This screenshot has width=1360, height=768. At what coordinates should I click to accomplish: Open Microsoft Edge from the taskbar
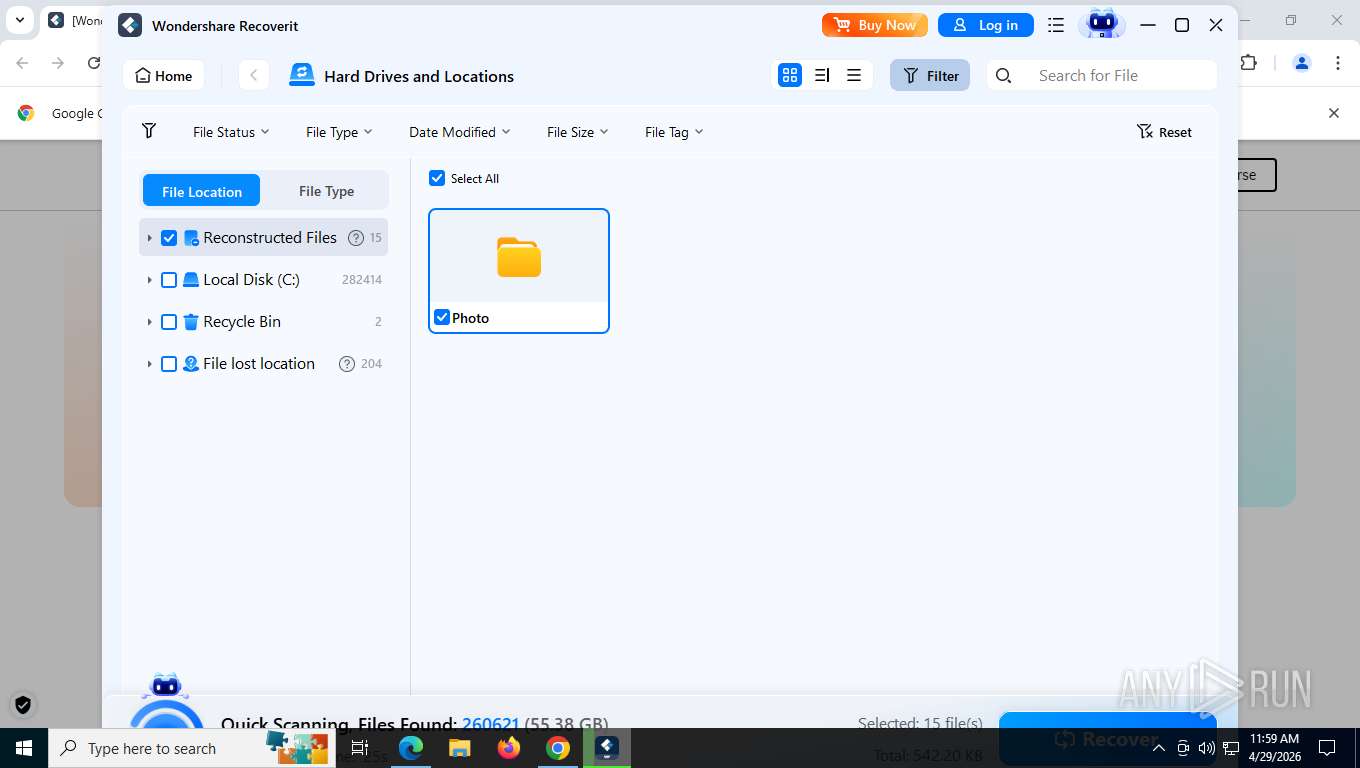pos(411,748)
